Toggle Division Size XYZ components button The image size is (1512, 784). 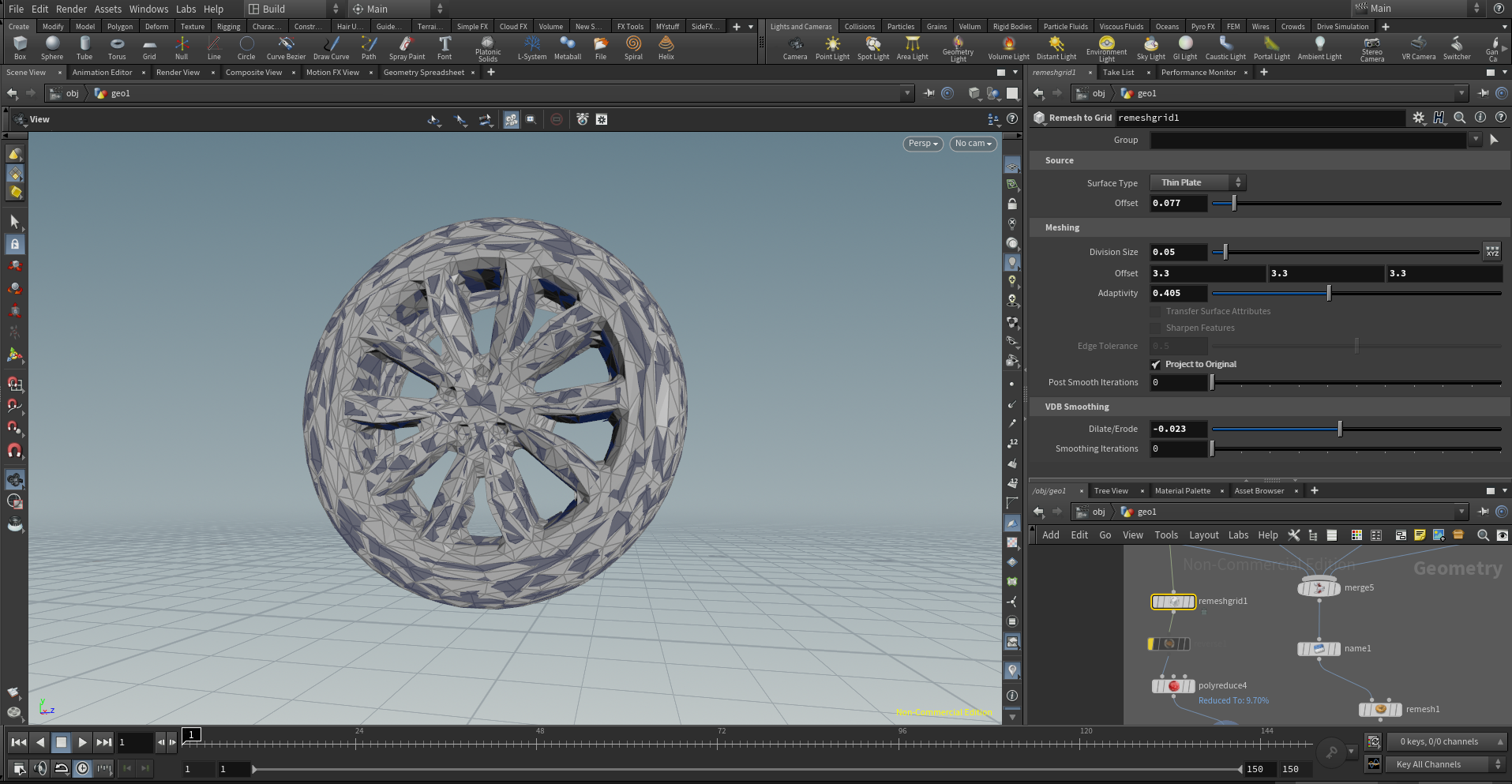(1491, 253)
